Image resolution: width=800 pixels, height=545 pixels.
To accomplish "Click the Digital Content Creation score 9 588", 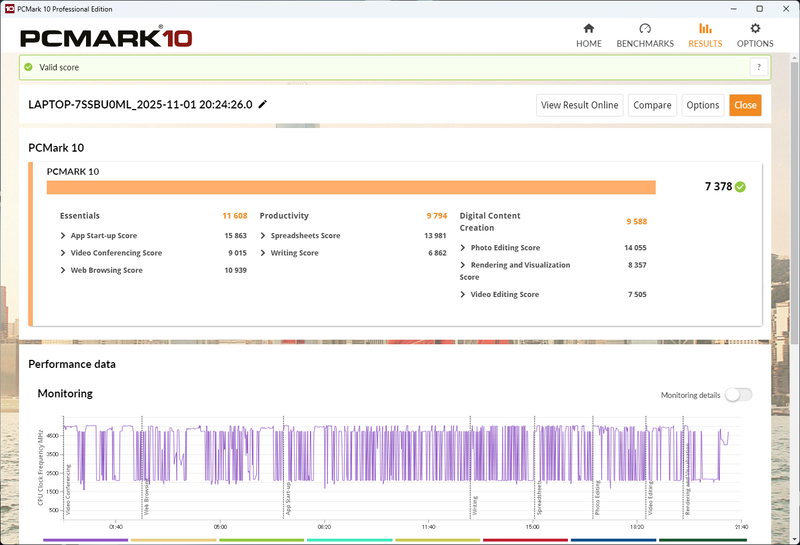I will point(637,221).
